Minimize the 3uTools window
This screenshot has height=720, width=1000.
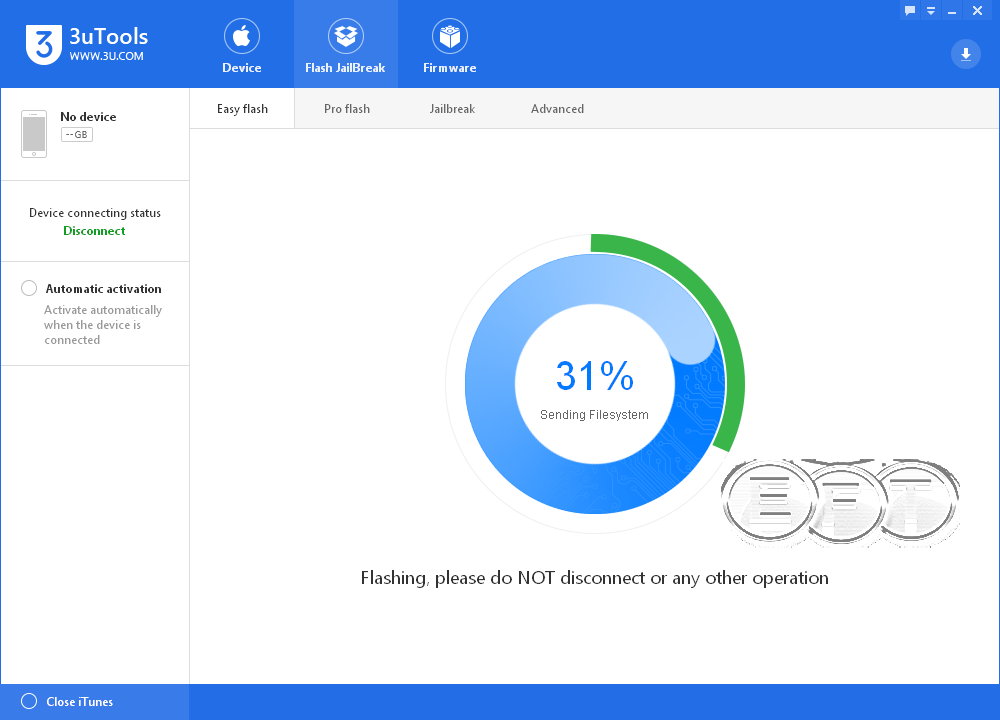click(952, 11)
